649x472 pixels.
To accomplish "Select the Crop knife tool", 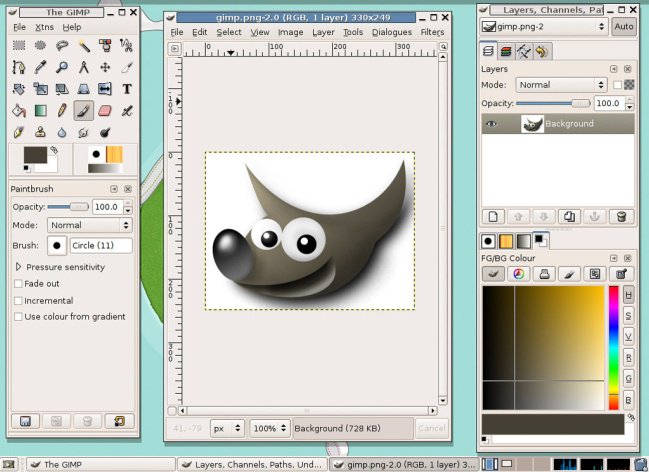I will (x=127, y=67).
